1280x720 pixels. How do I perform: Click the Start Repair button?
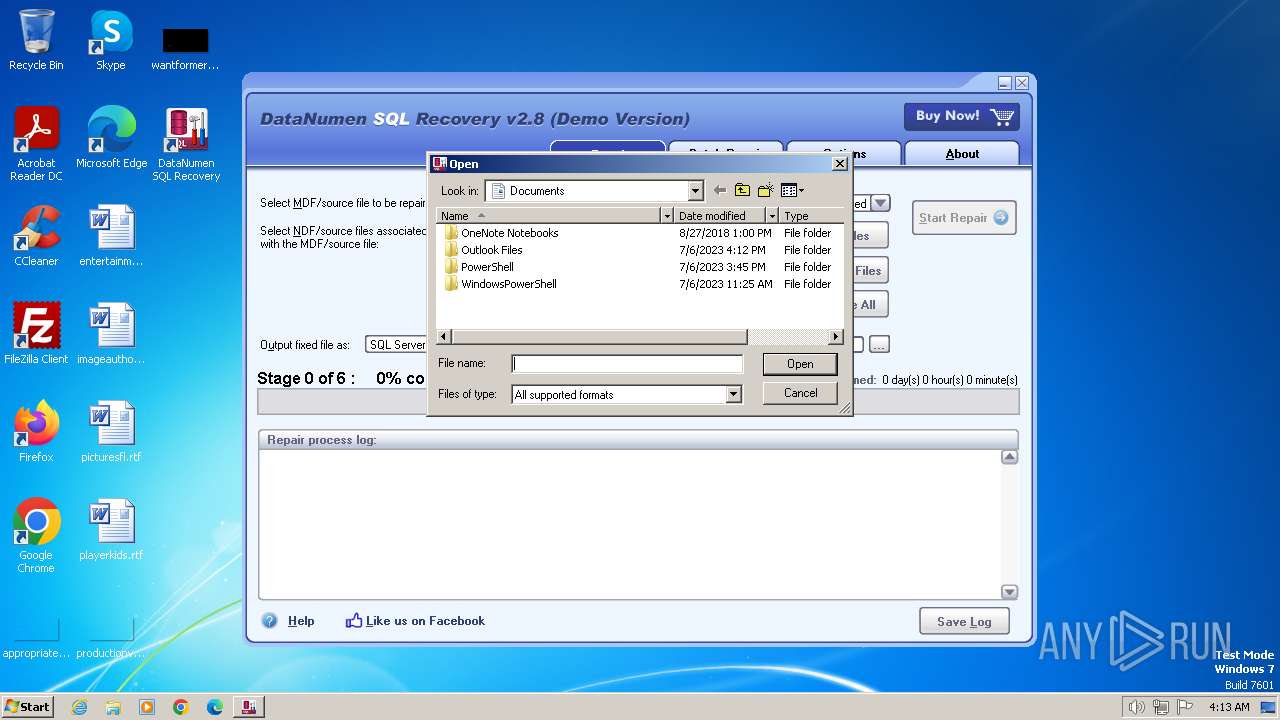click(964, 218)
